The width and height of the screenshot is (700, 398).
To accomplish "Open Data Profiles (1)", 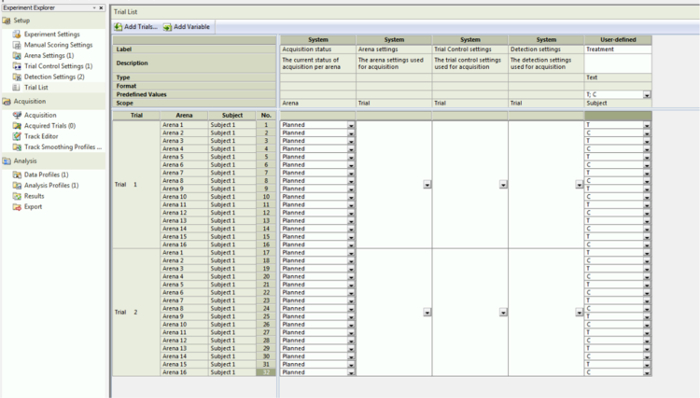I will click(x=46, y=174).
